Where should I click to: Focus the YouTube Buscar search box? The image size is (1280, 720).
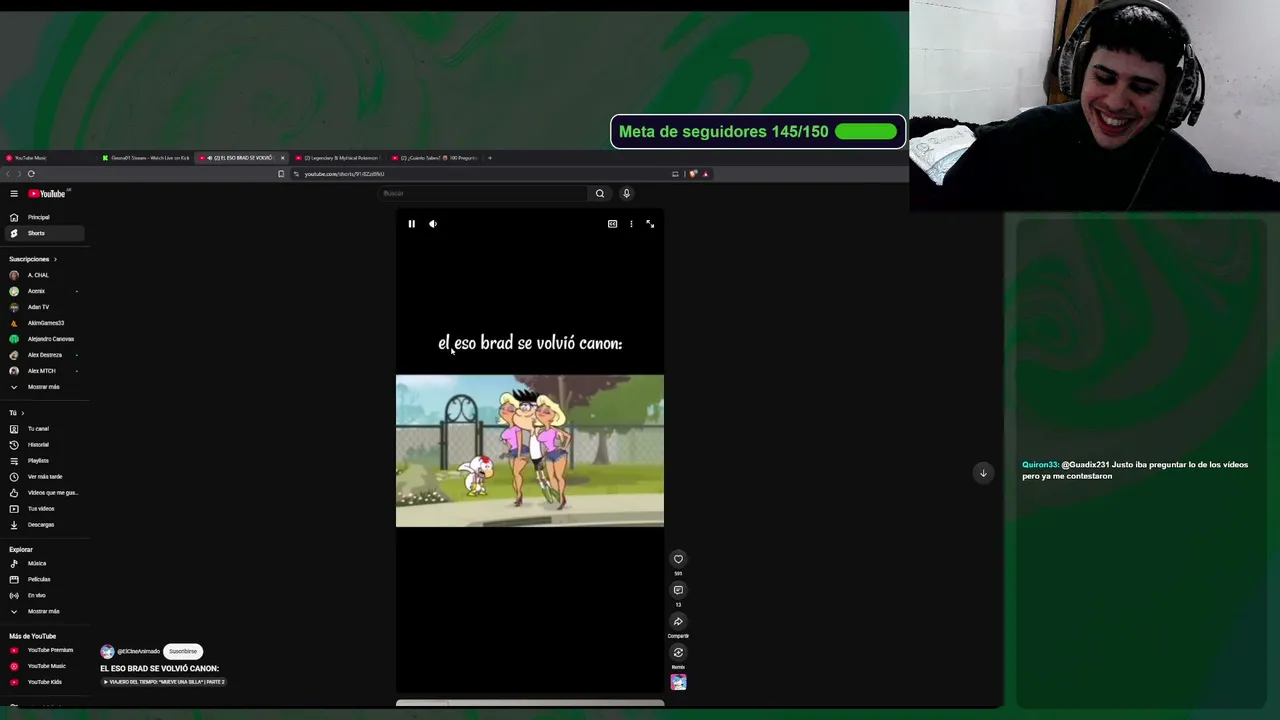coord(483,193)
